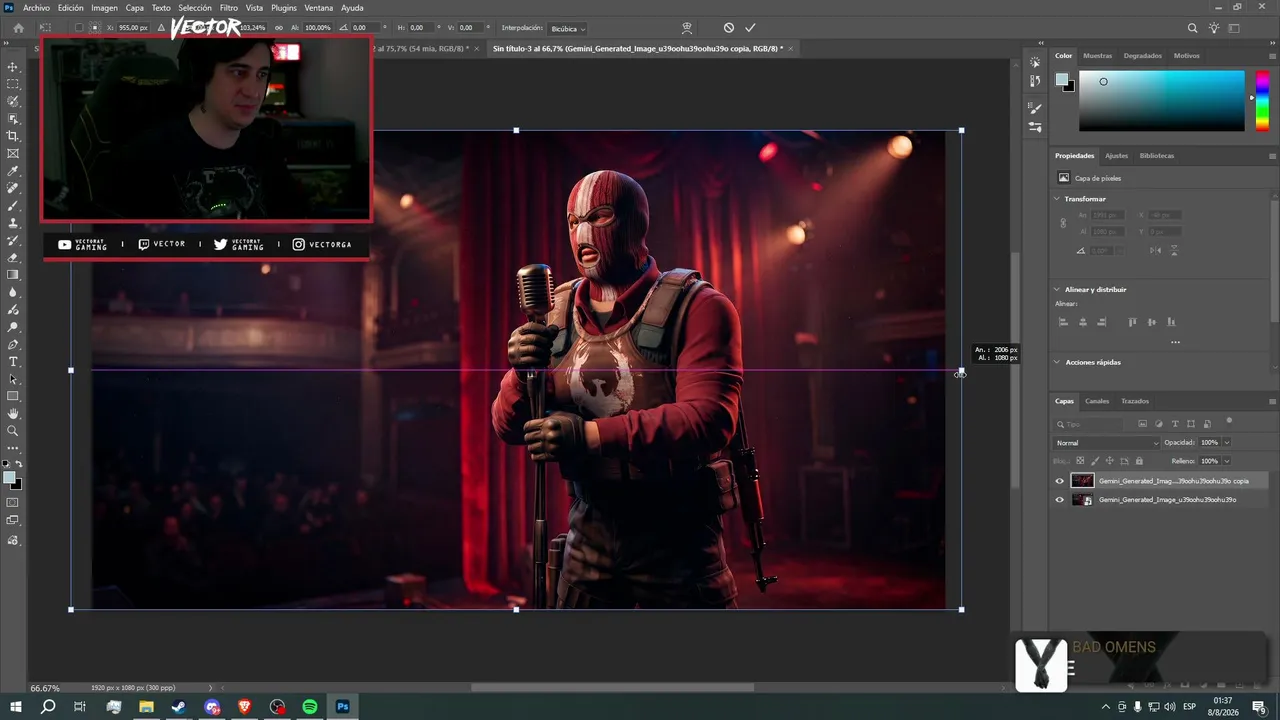The height and width of the screenshot is (720, 1280).
Task: Select the Frame tool
Action: [13, 153]
